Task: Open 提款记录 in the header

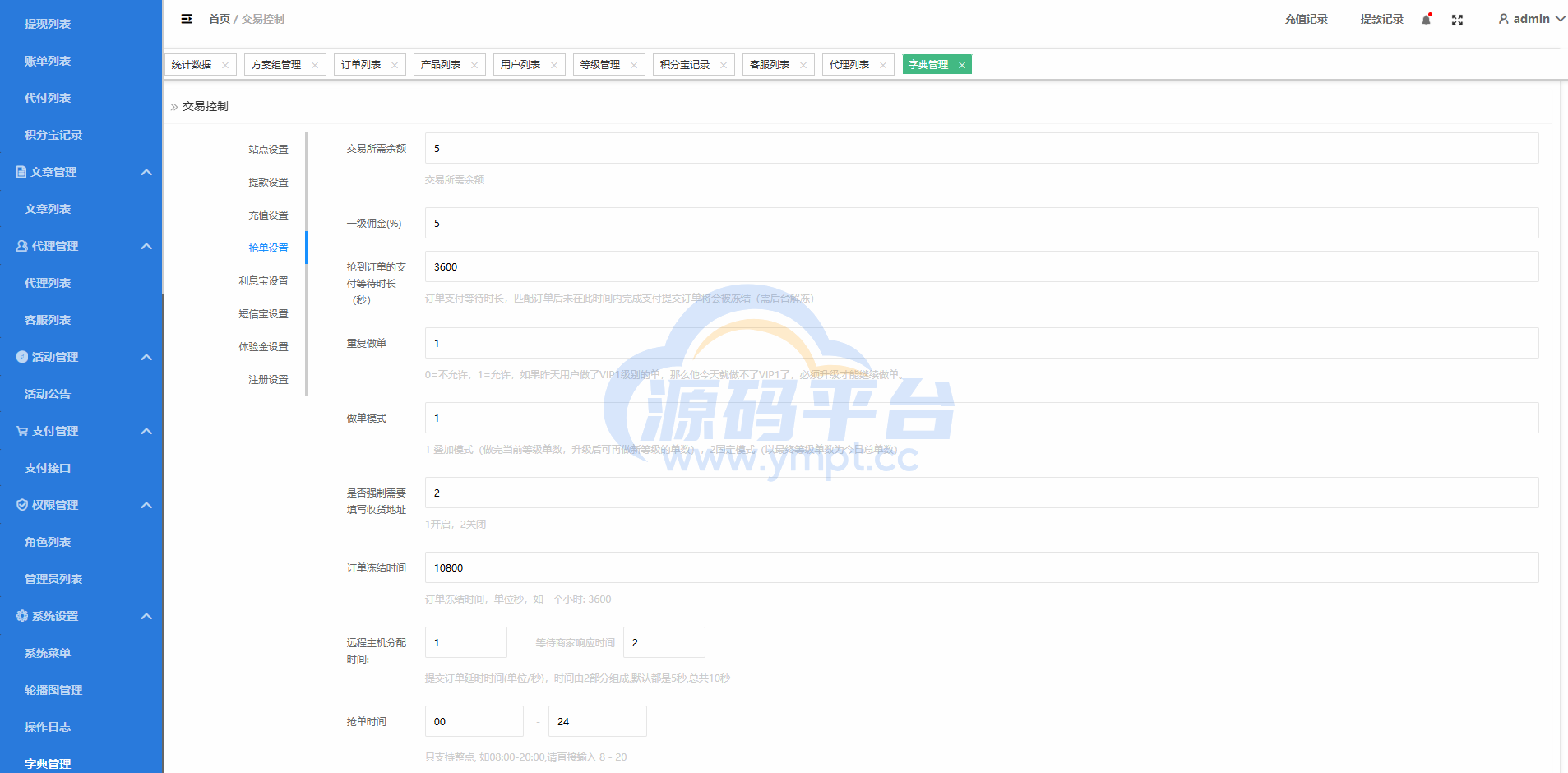Action: tap(1382, 19)
